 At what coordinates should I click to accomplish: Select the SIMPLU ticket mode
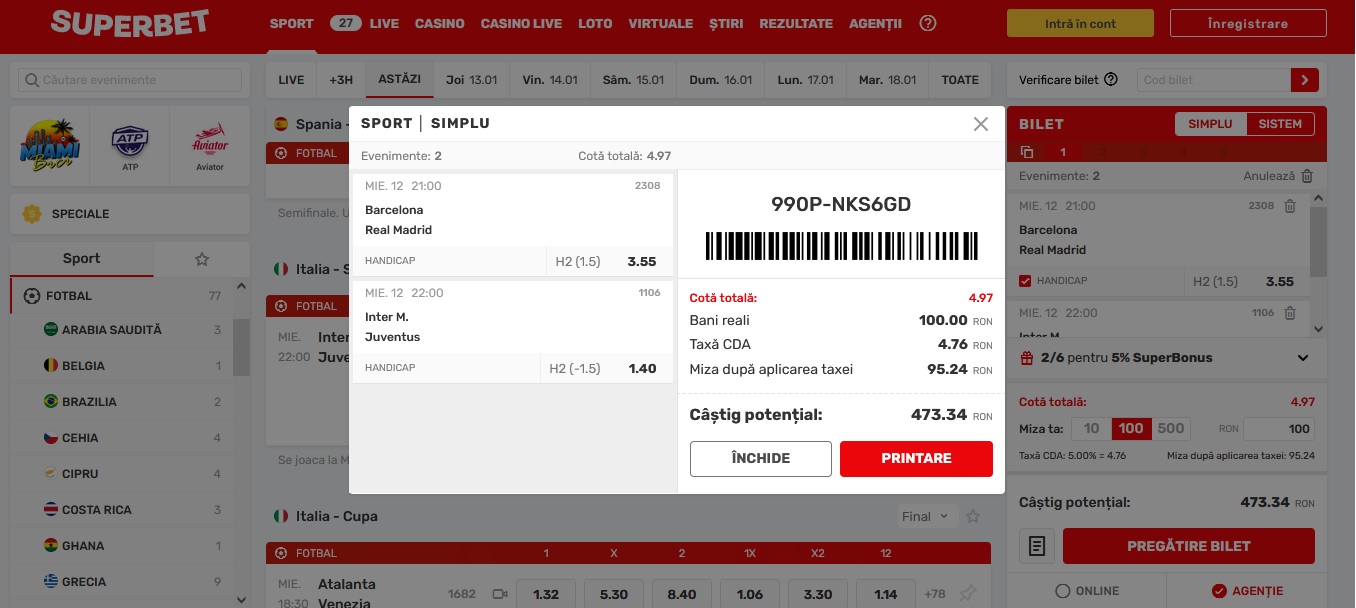point(1210,124)
